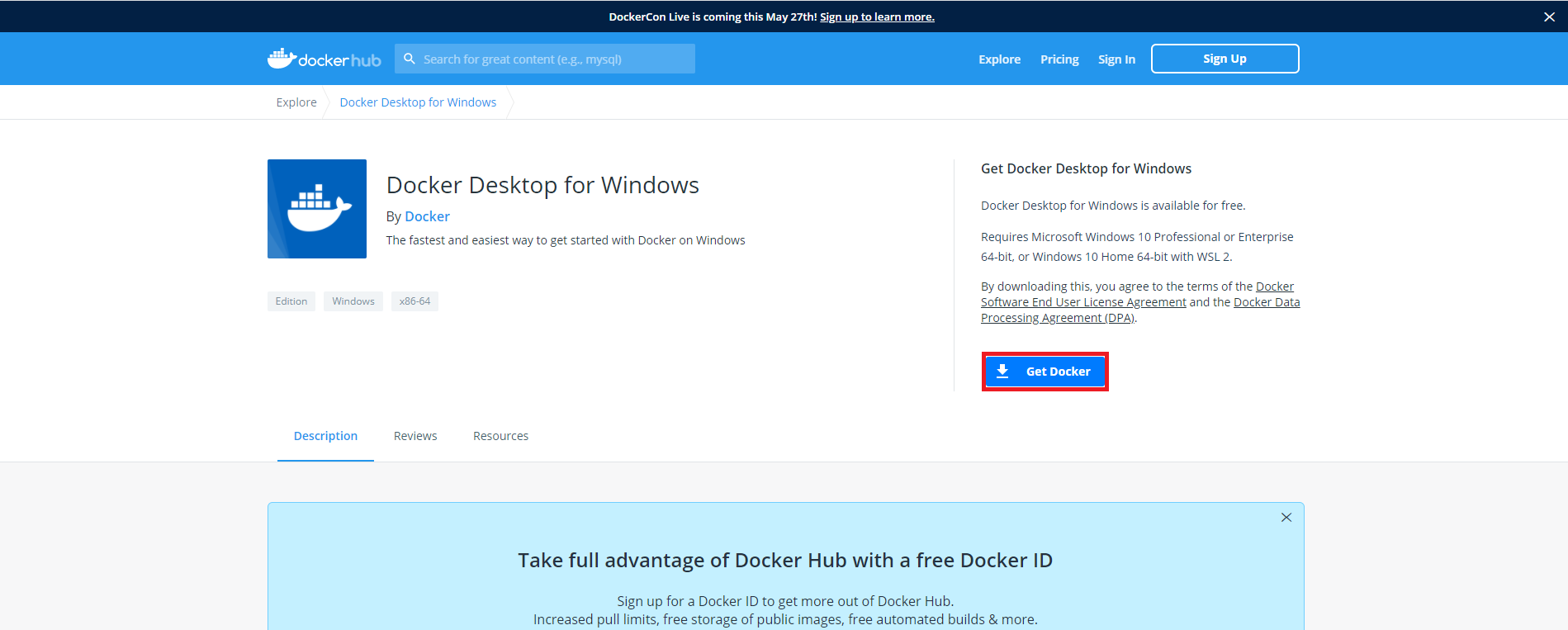Switch to the Reviews tab

click(x=415, y=436)
